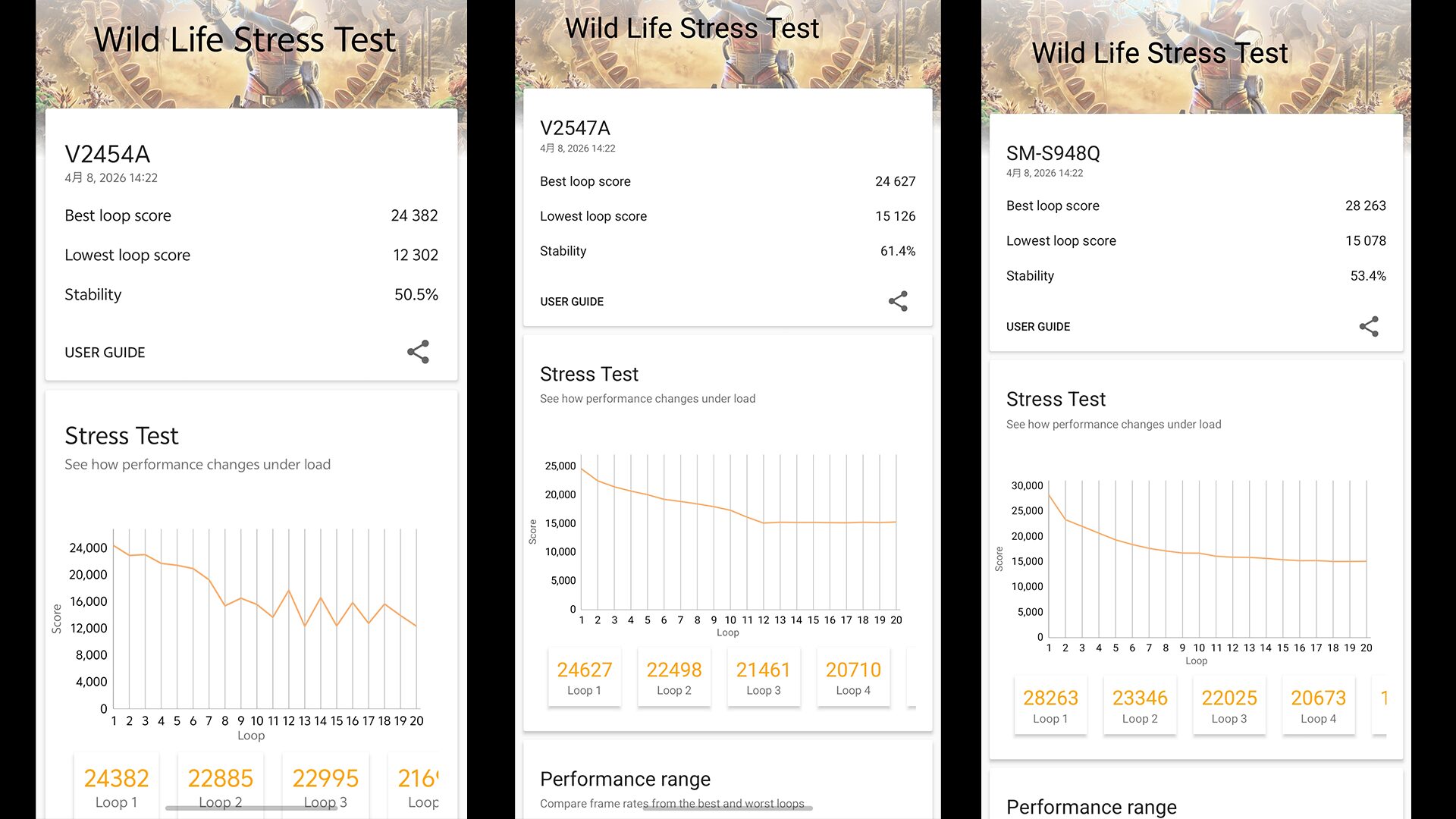Click the V2454A stress test line chart
The image size is (1456, 819).
click(265, 618)
